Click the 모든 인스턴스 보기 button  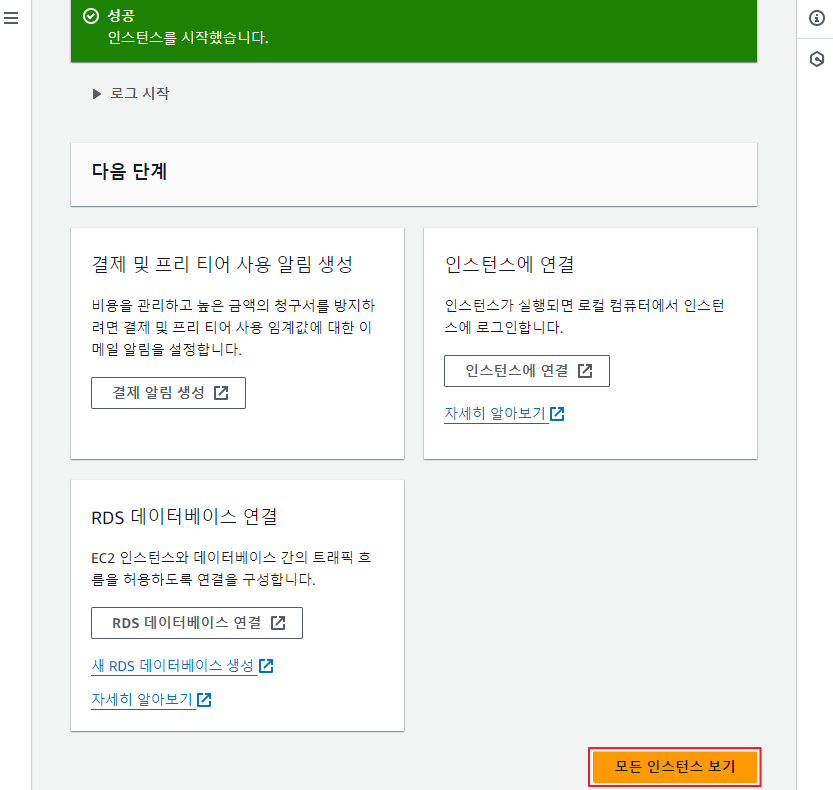click(675, 767)
